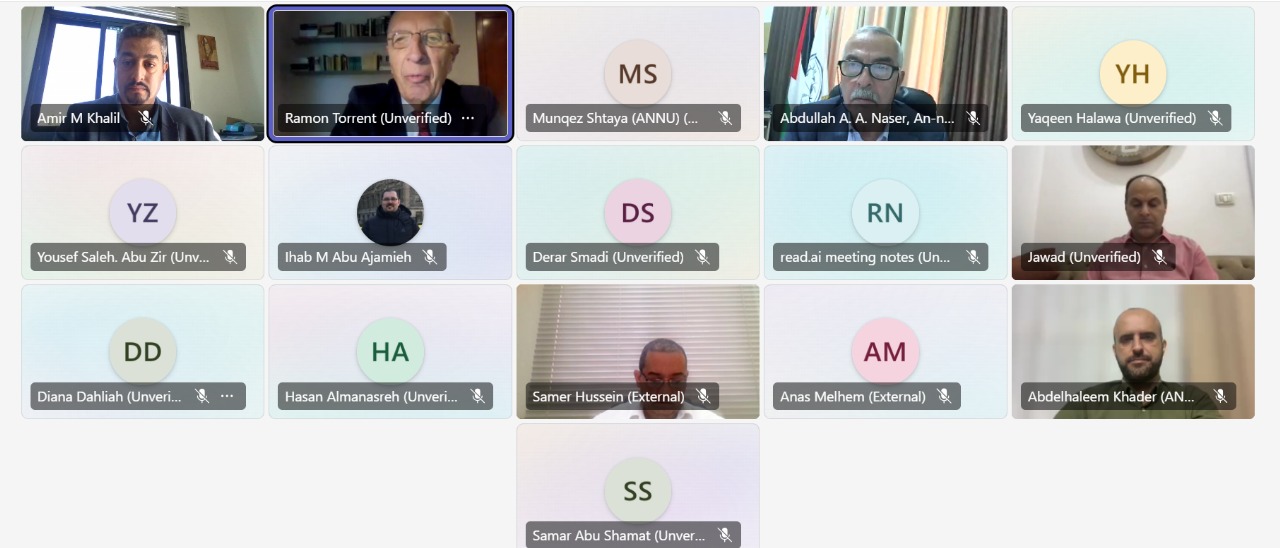Screen dimensions: 1280x548
Task: Select Ihab M Abu Ajamieh's profile photo
Action: (x=390, y=212)
